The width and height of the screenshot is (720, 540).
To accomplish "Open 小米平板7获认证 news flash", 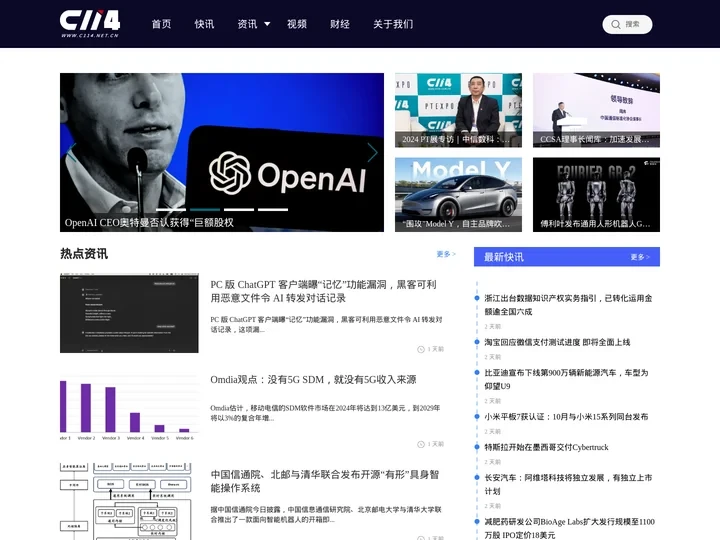I will tap(566, 417).
